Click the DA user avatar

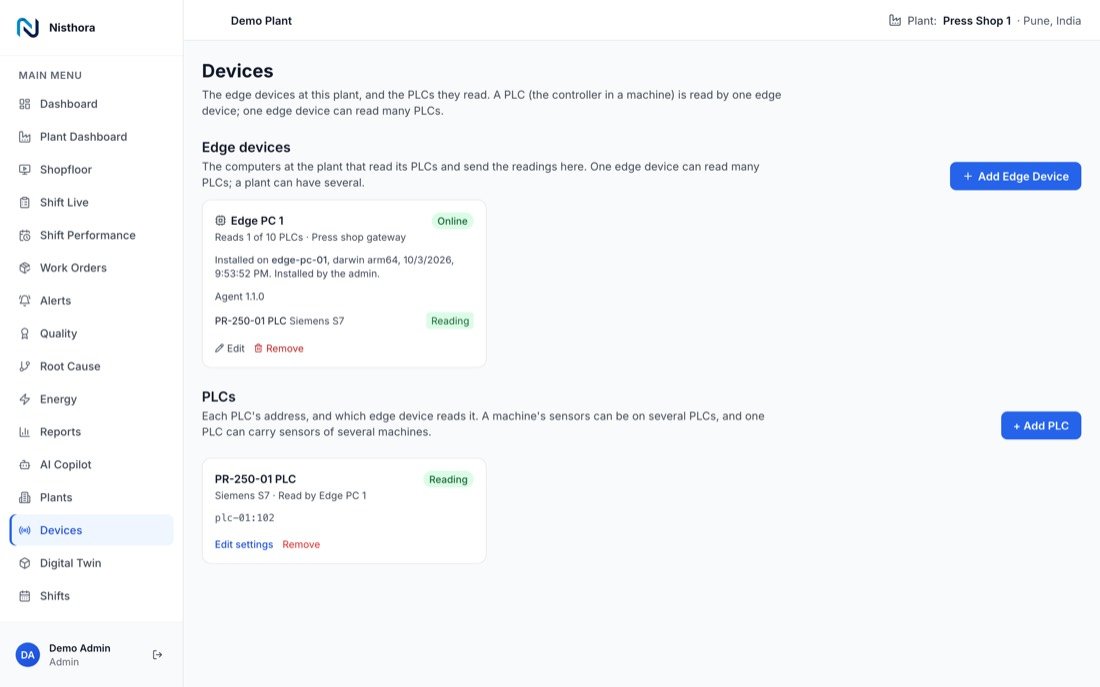(27, 655)
